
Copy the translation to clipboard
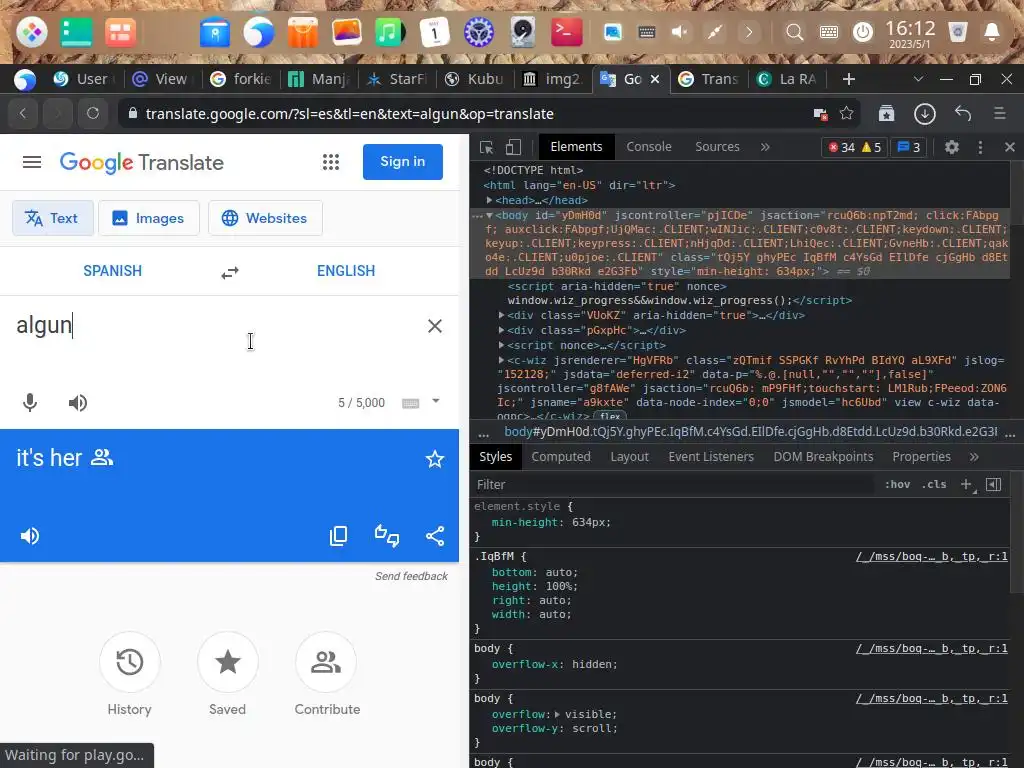tap(339, 536)
